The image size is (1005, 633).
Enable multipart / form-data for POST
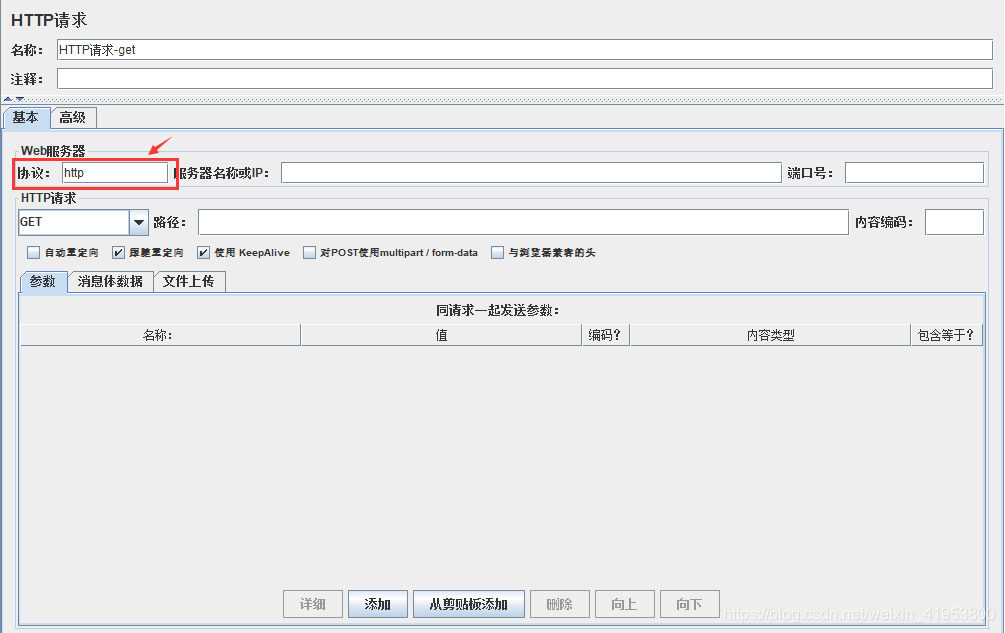coord(309,252)
